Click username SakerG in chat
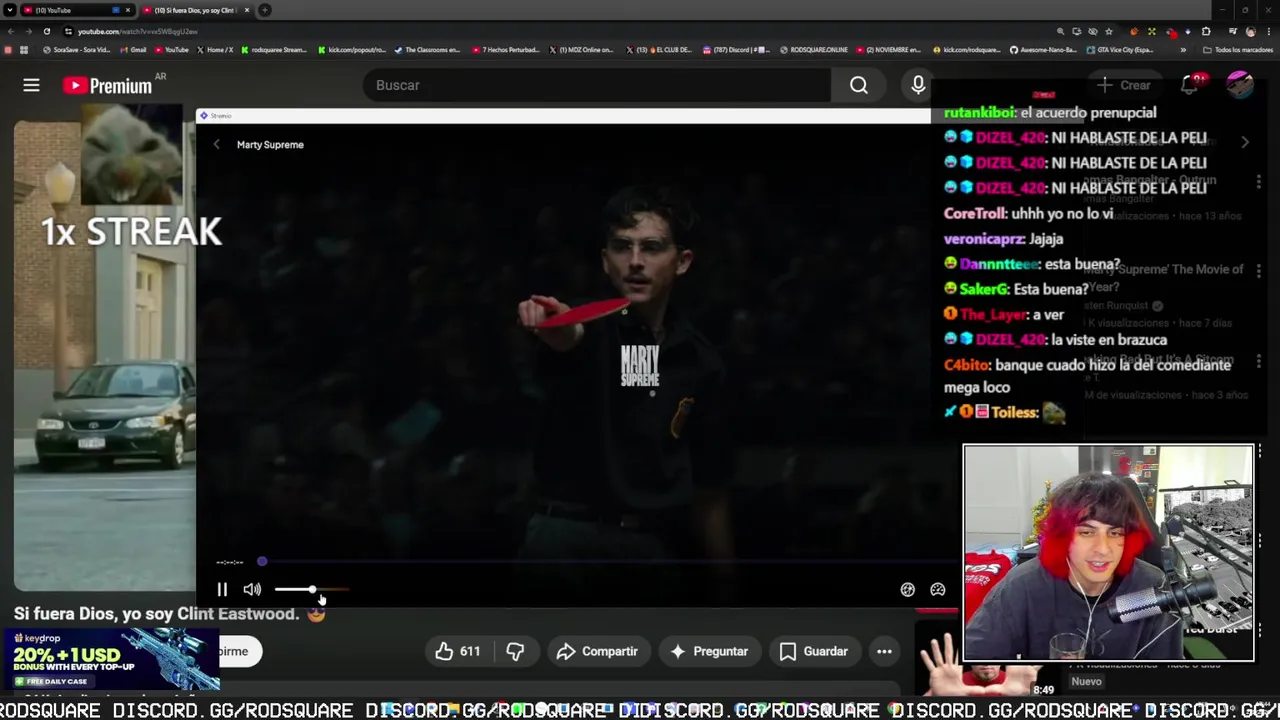Screen dimensions: 1280x720 coord(984,289)
